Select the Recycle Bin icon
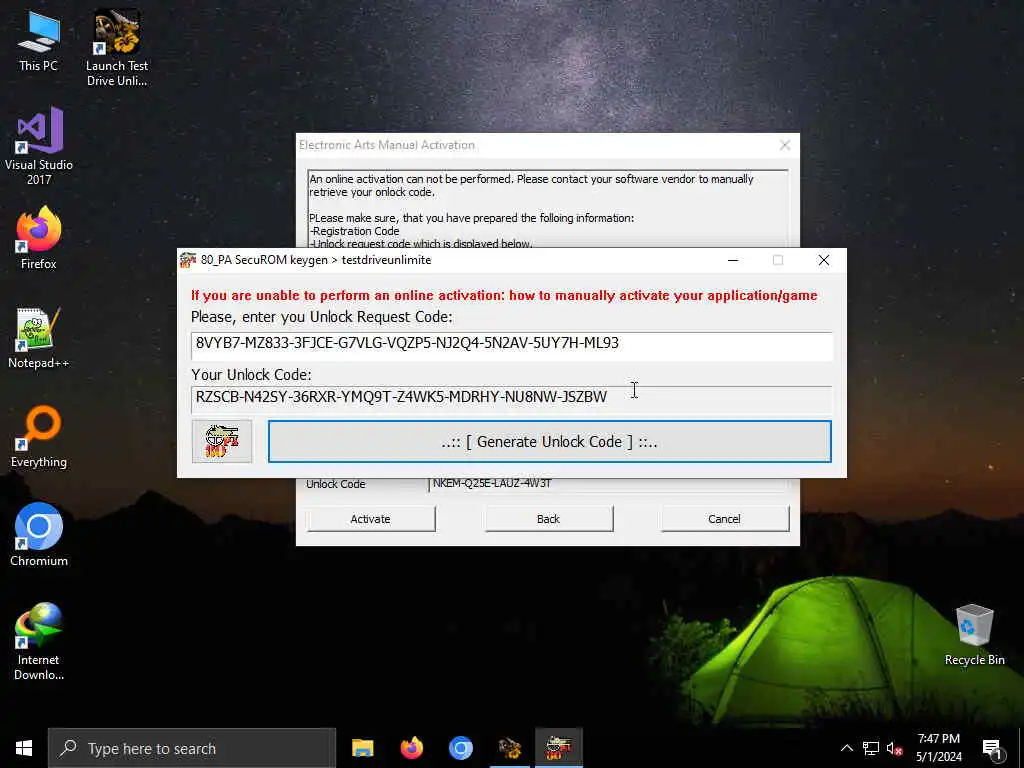 [974, 635]
